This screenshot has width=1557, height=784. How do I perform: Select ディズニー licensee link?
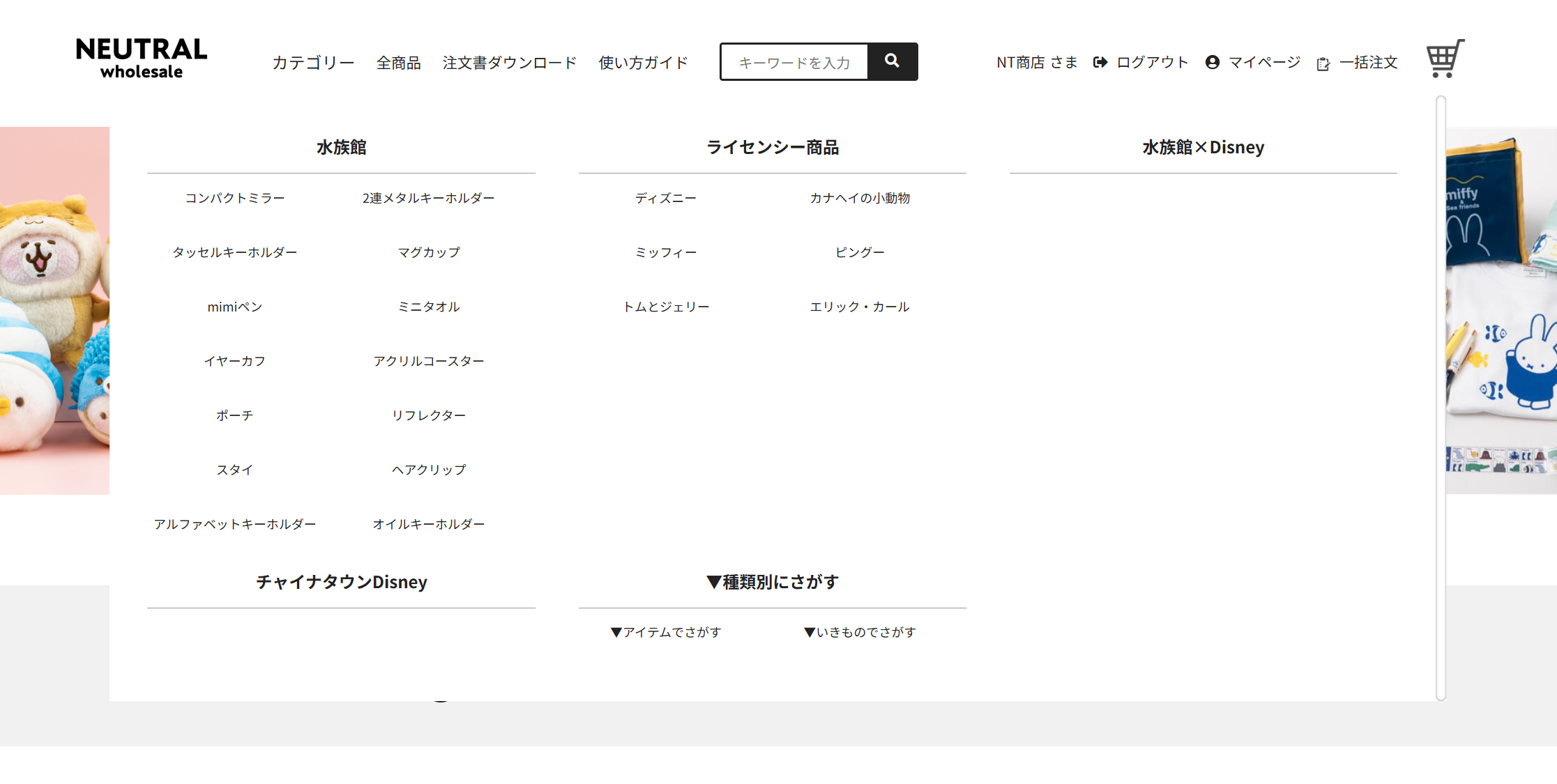pos(666,198)
